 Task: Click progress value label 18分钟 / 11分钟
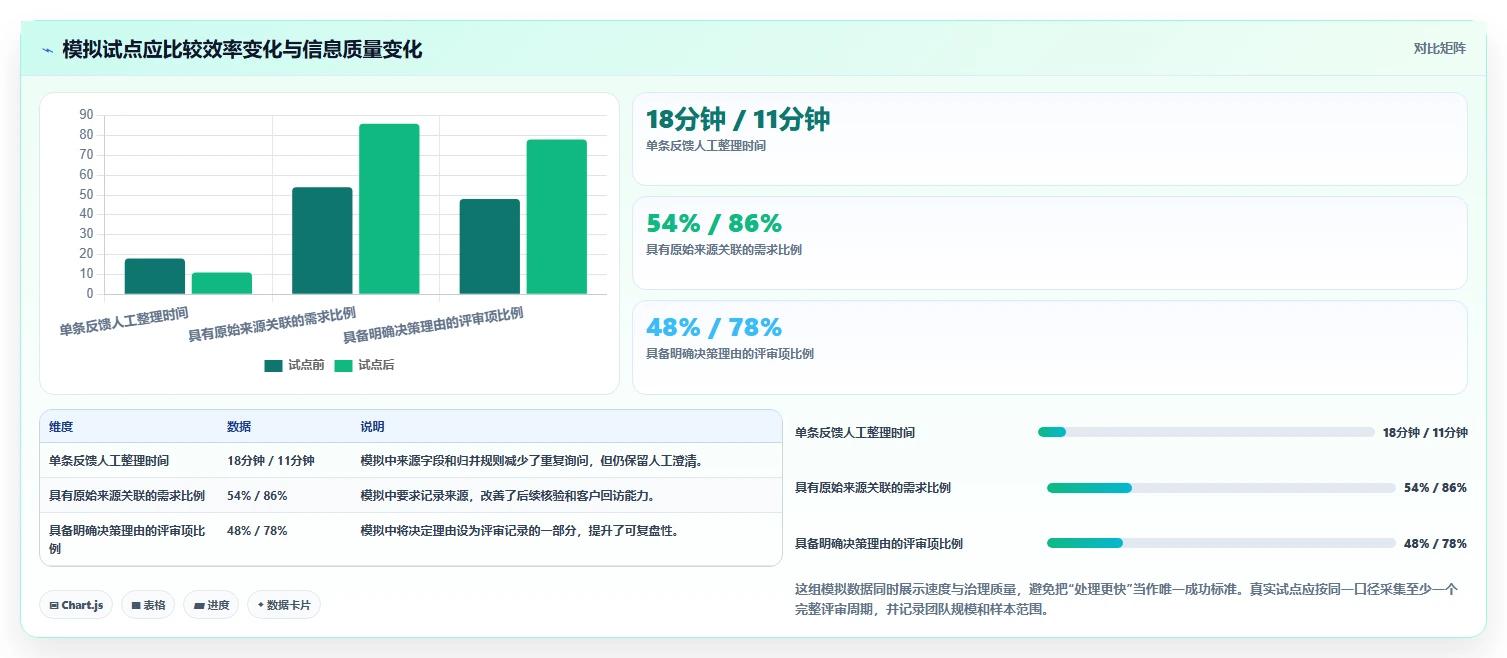point(1425,433)
